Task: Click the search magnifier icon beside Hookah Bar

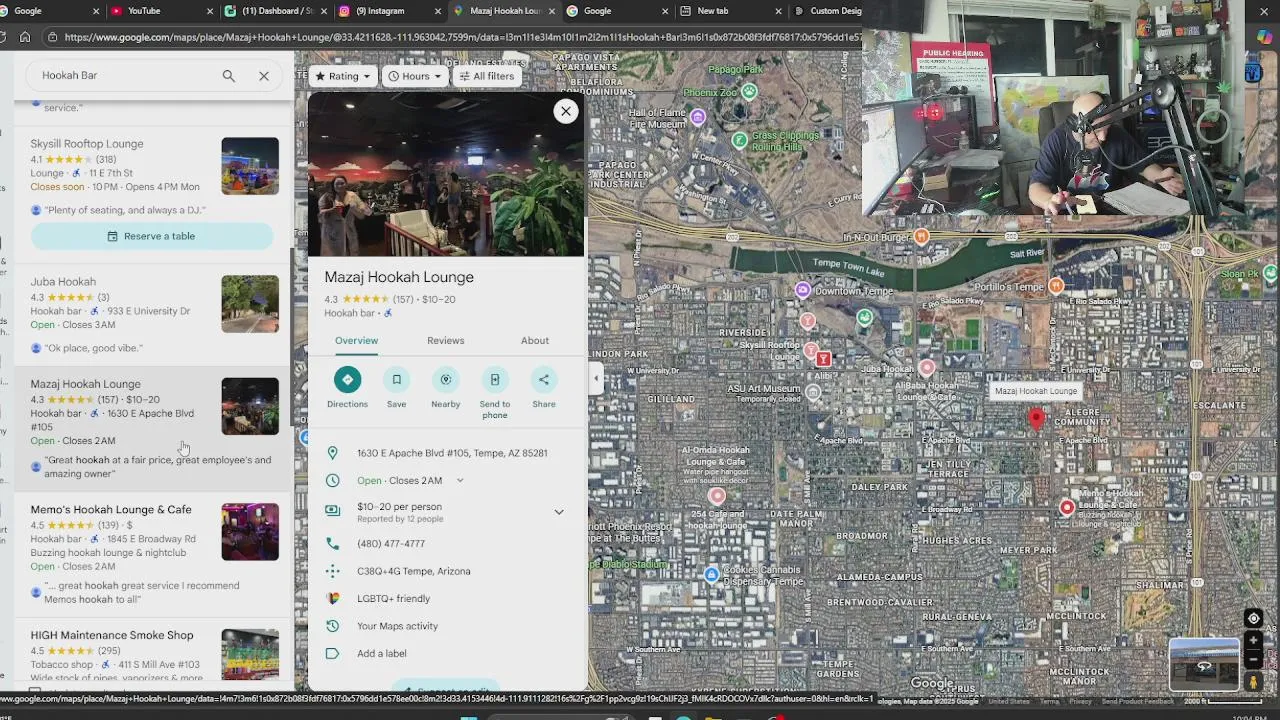Action: [x=229, y=76]
